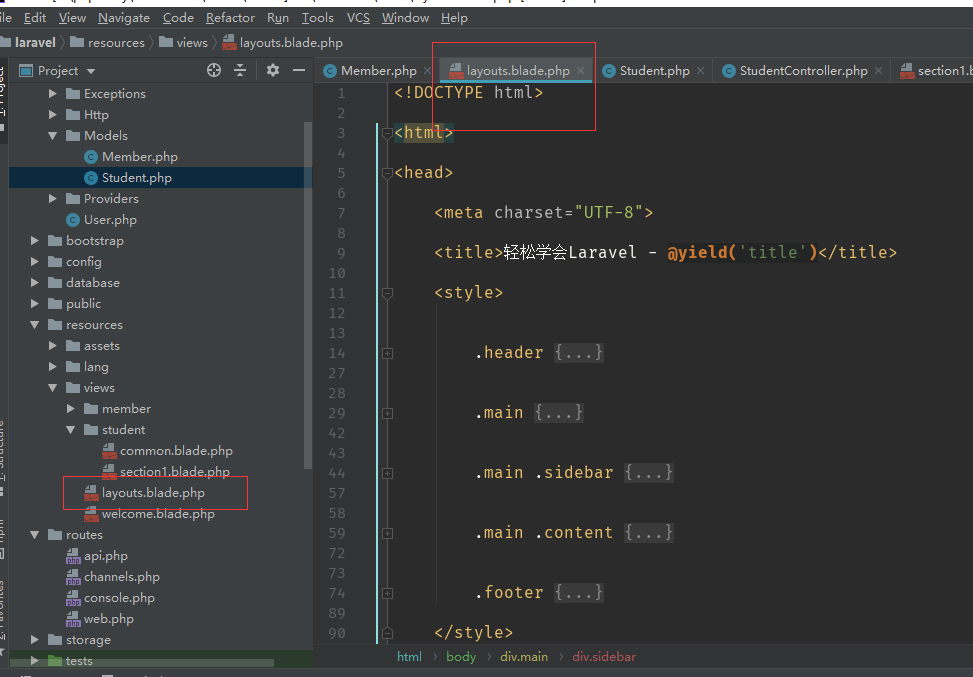Select User.php in project tree
This screenshot has width=973, height=677.
[110, 220]
